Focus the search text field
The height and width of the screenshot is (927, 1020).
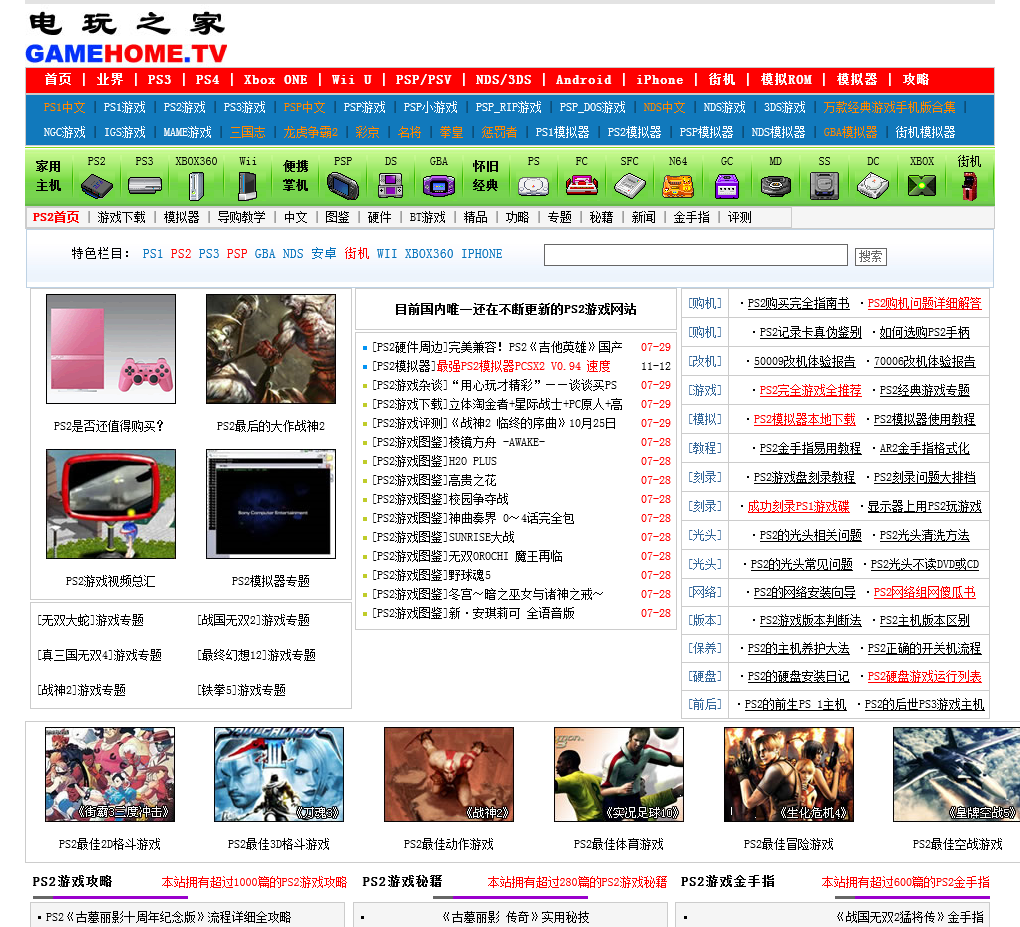(x=695, y=255)
